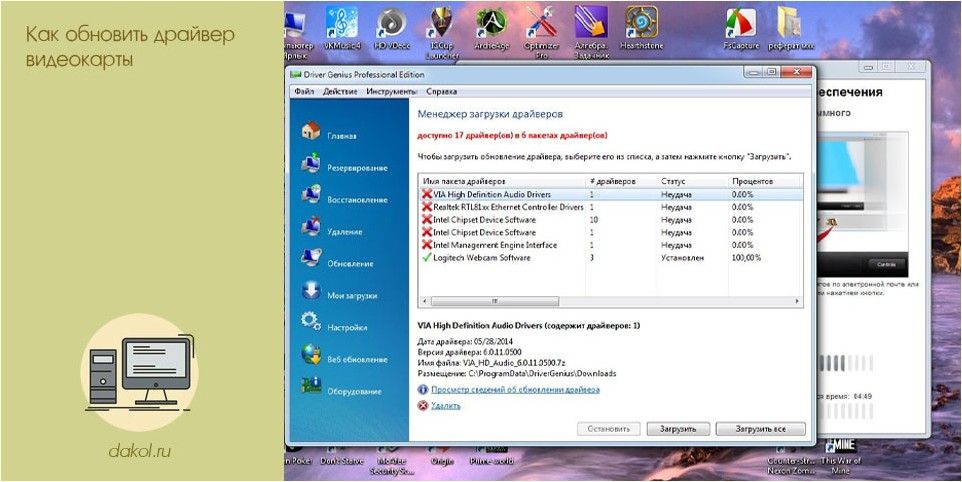Open the Настройки gears icon
The width and height of the screenshot is (962, 482).
311,323
